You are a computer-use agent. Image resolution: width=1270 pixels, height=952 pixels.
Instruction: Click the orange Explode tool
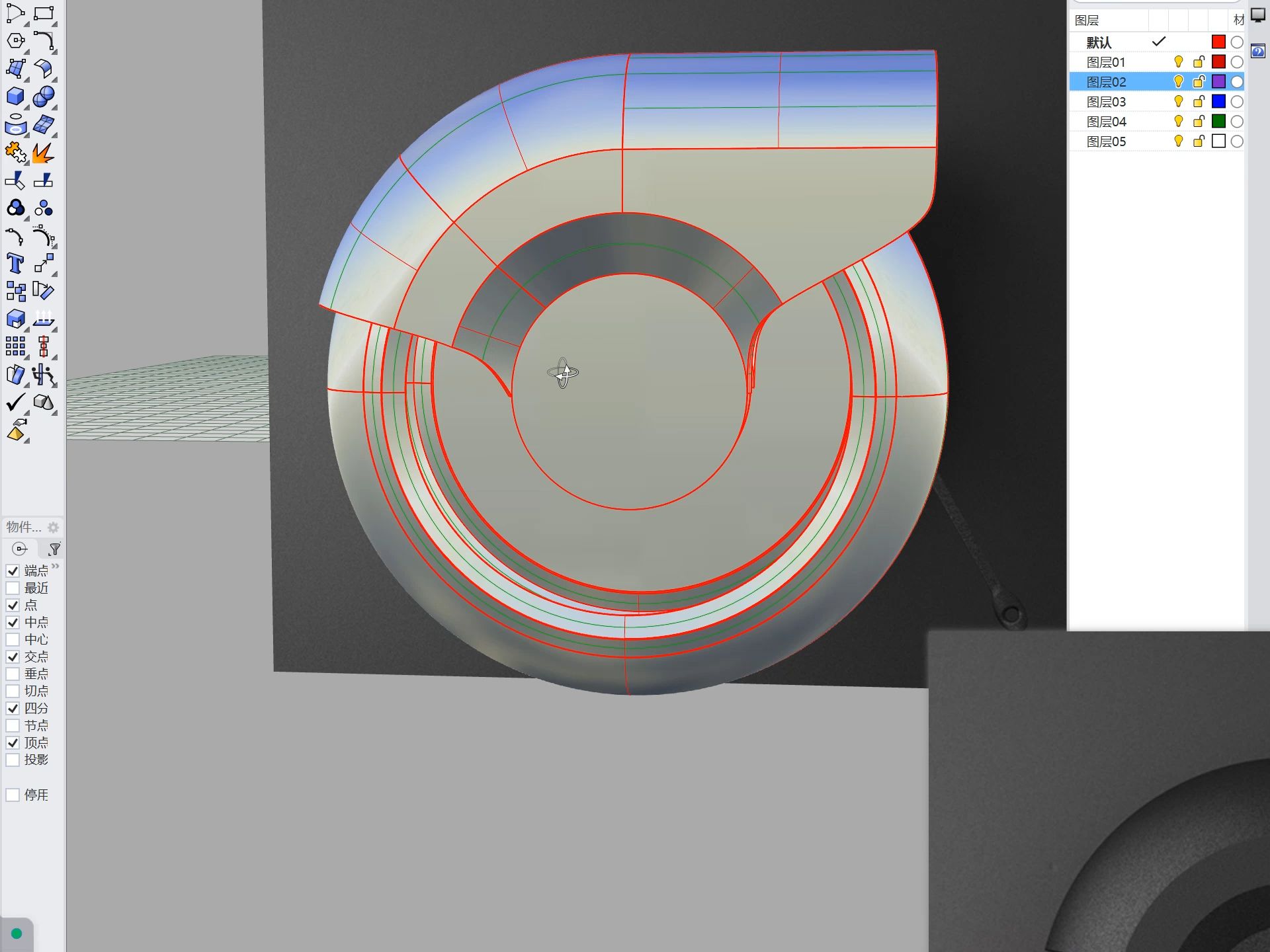pyautogui.click(x=44, y=153)
